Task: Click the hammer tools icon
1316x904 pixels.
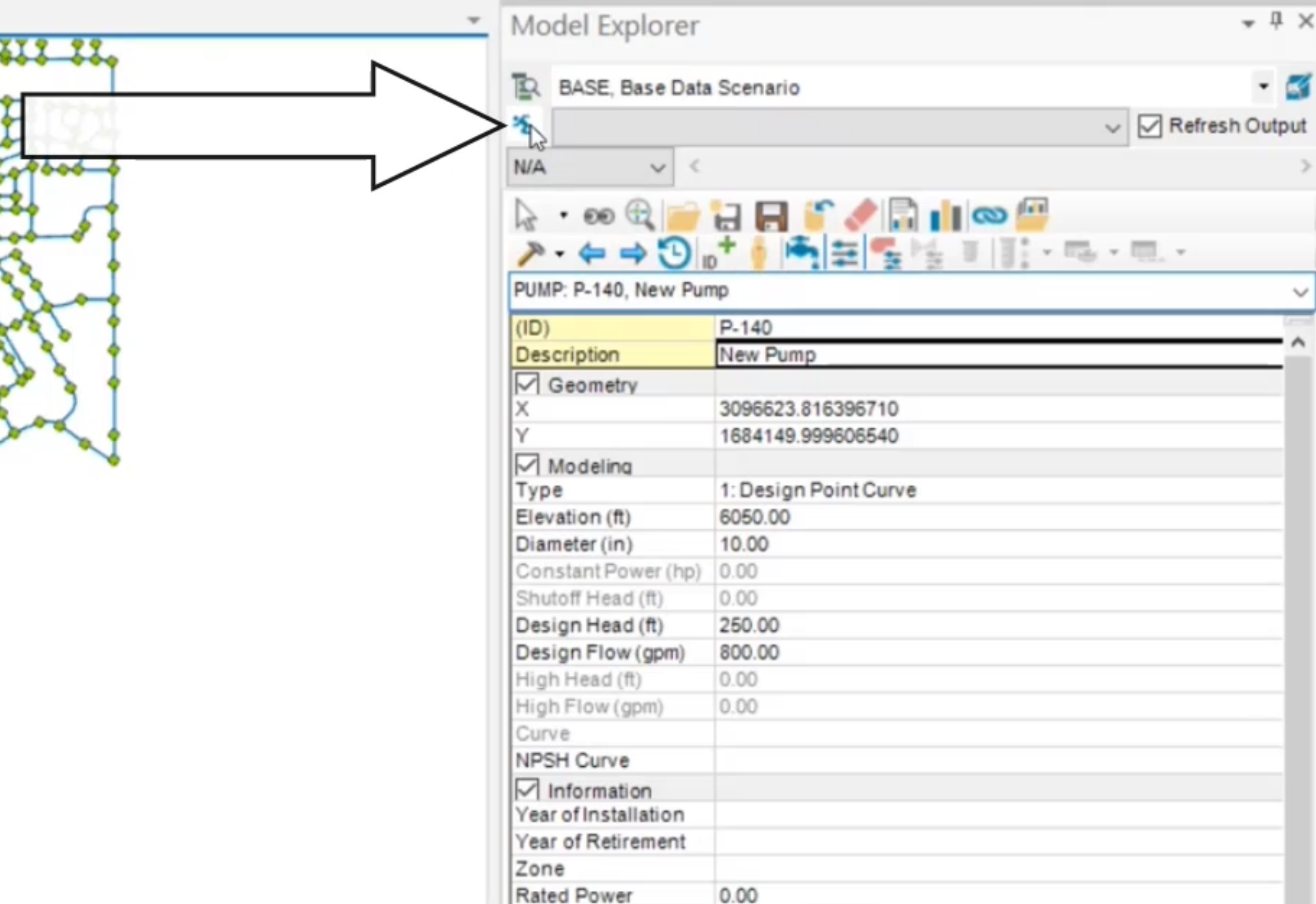Action: [532, 253]
